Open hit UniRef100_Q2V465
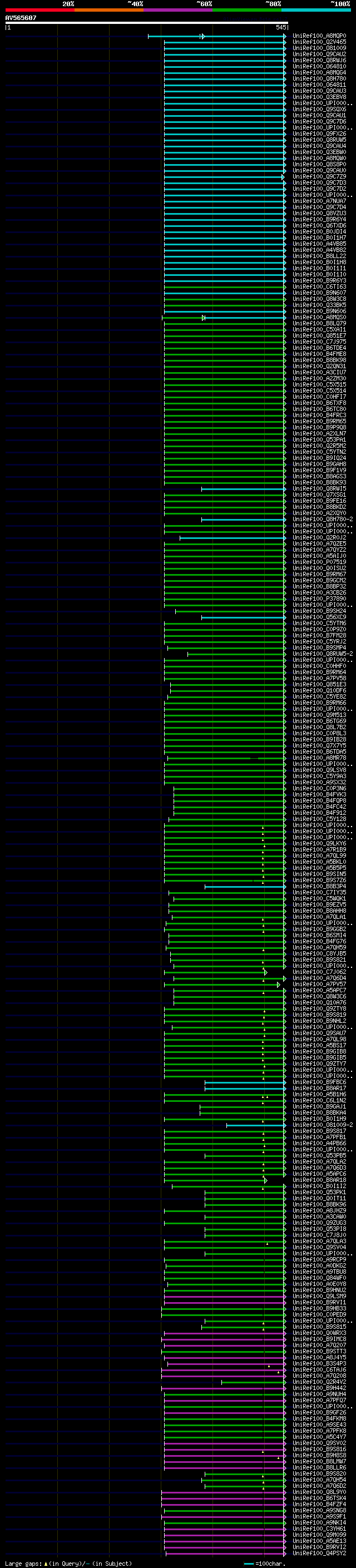The height and width of the screenshot is (1568, 356). [319, 42]
